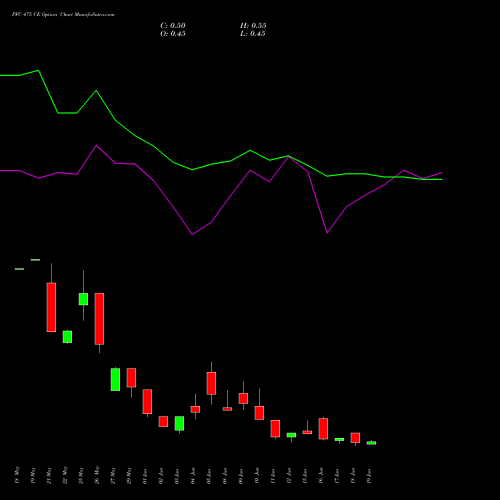Click the red candle for 16 Jun

pos(323,429)
